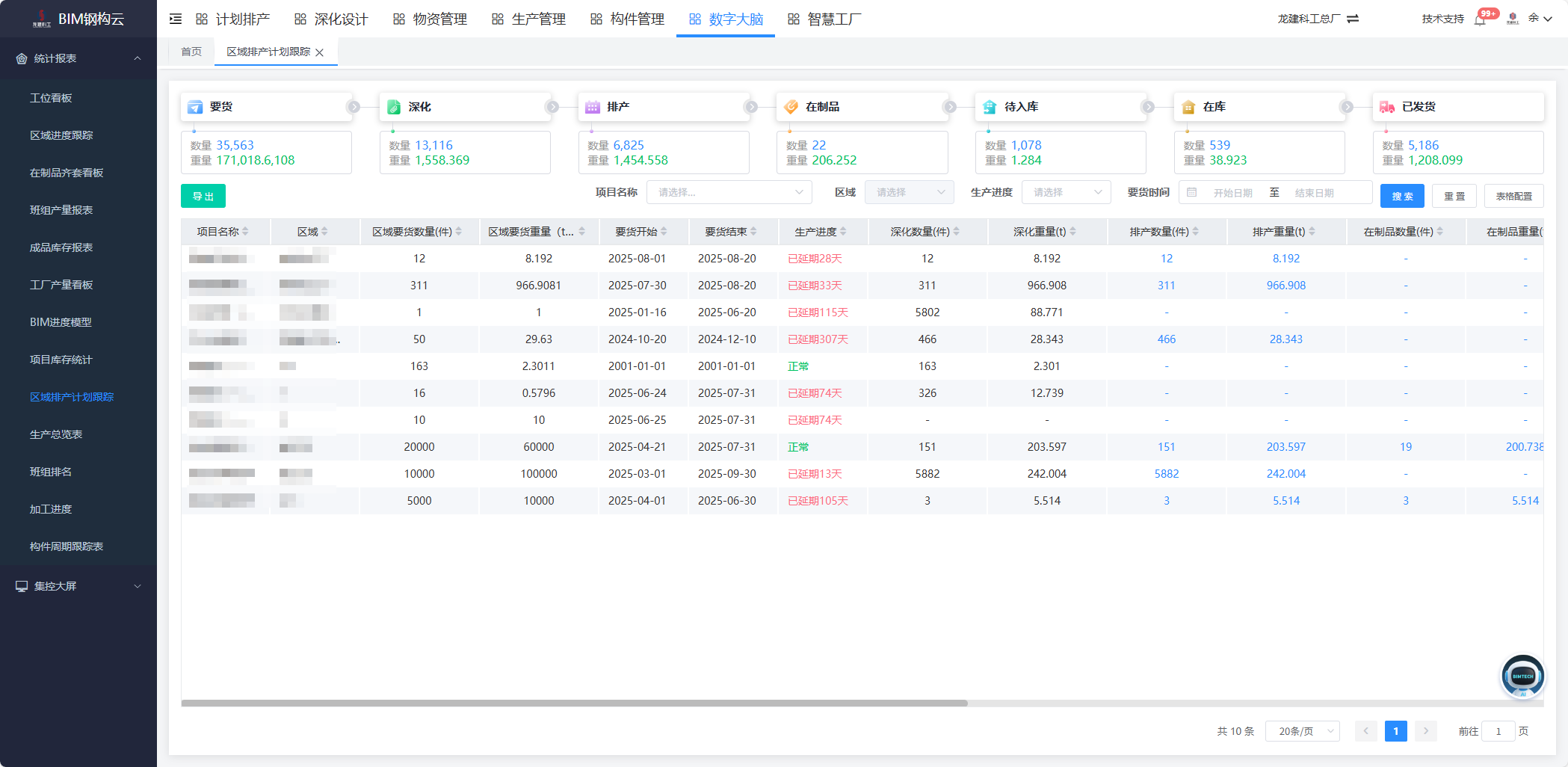Screen dimensions: 1568x767
Task: Open the 智慧工厂 top menu
Action: [x=824, y=19]
